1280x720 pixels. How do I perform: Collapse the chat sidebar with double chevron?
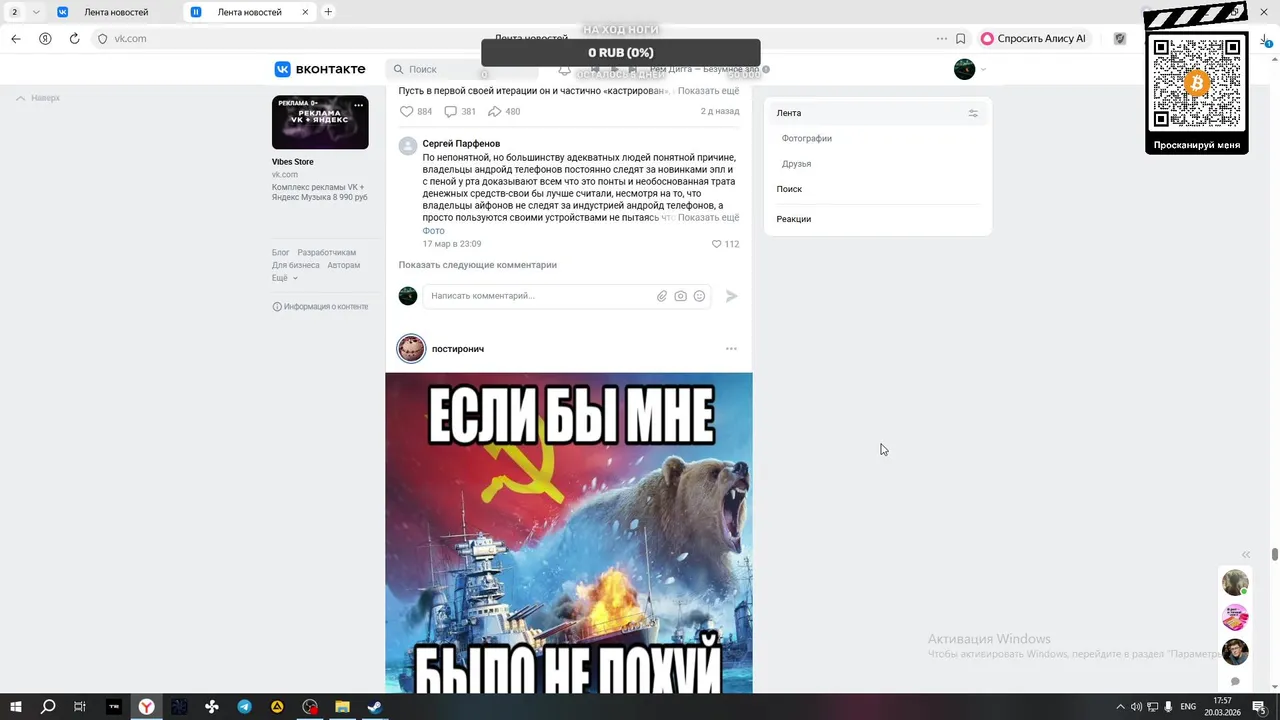click(1246, 555)
